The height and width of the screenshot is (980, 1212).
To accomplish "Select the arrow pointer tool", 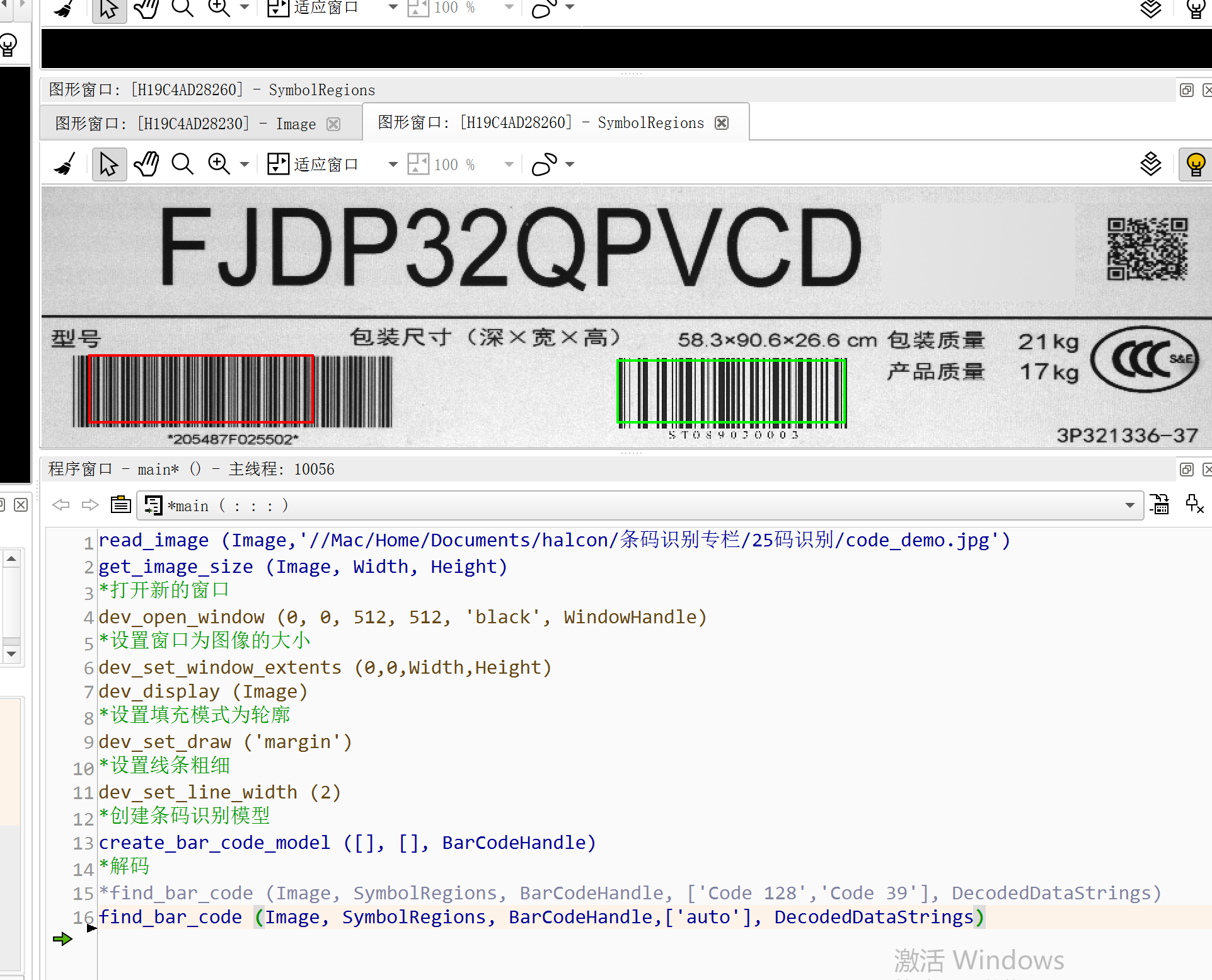I will point(109,163).
